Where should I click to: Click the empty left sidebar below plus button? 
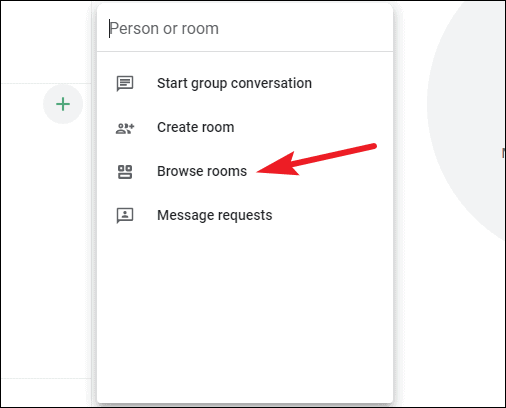(46, 250)
